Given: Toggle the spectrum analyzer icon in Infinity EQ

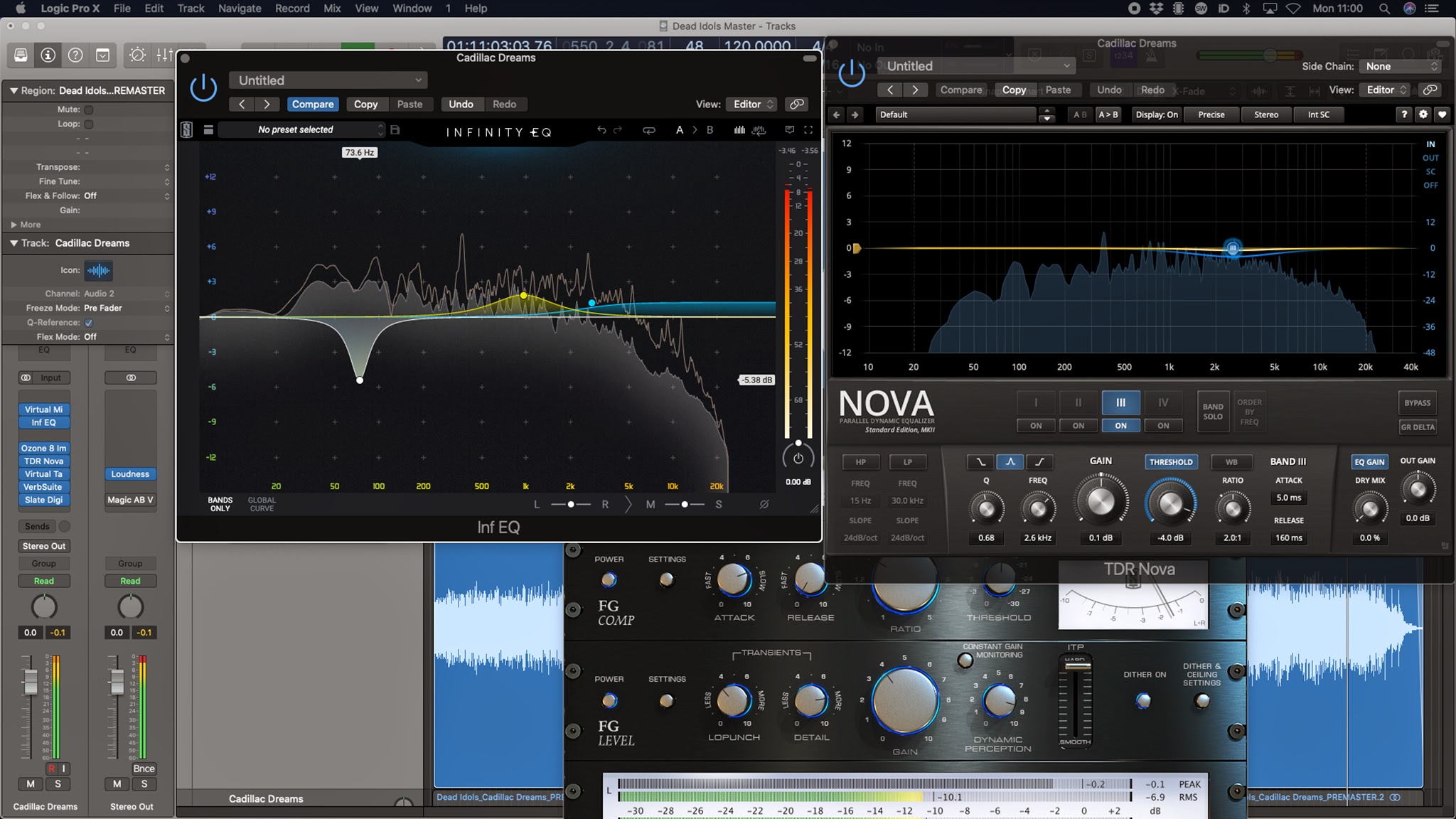Looking at the screenshot, I should click(739, 130).
